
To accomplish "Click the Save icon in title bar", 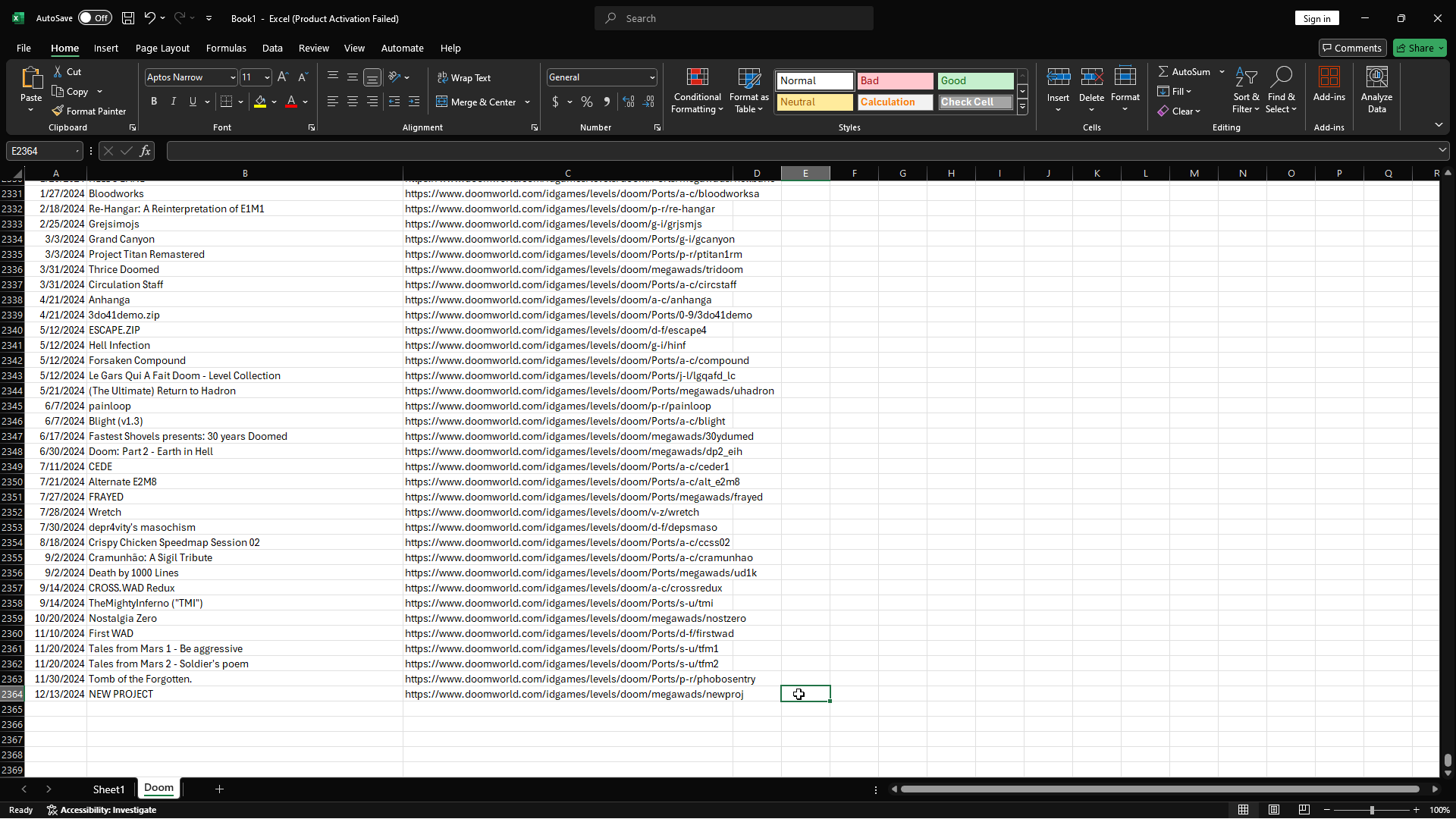I will tap(128, 18).
